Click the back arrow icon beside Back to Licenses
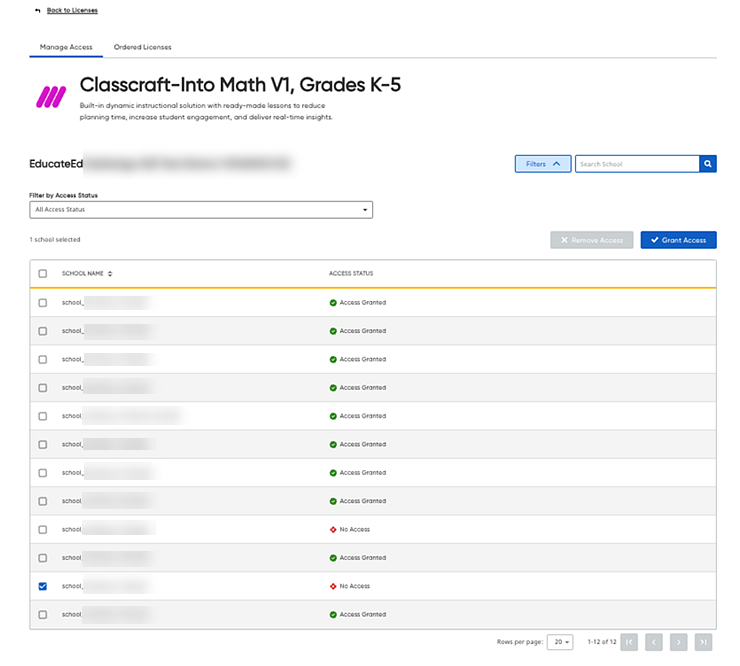Image resolution: width=740 pixels, height=666 pixels. pyautogui.click(x=38, y=10)
